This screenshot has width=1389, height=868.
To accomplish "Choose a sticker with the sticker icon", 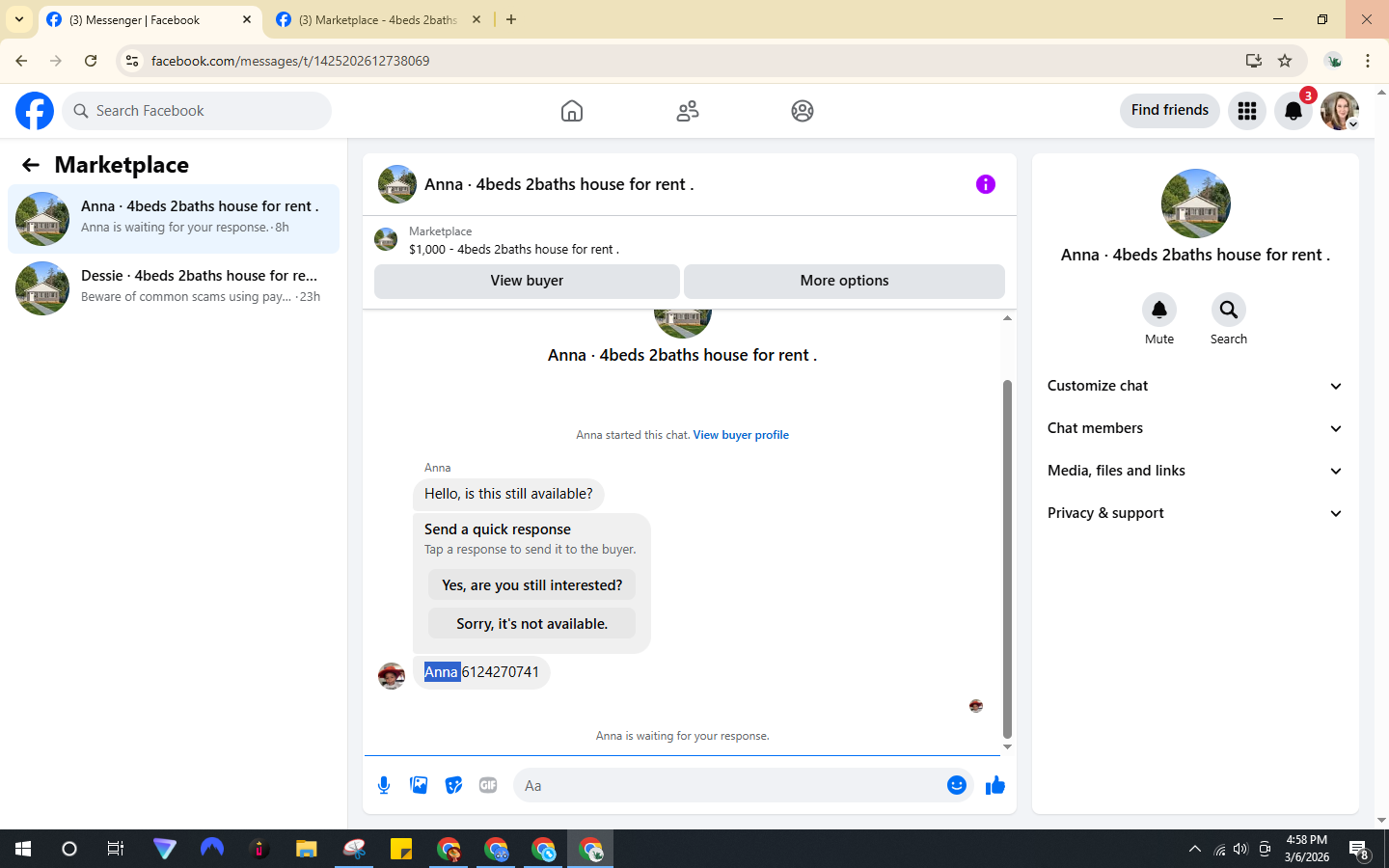I will (x=453, y=785).
